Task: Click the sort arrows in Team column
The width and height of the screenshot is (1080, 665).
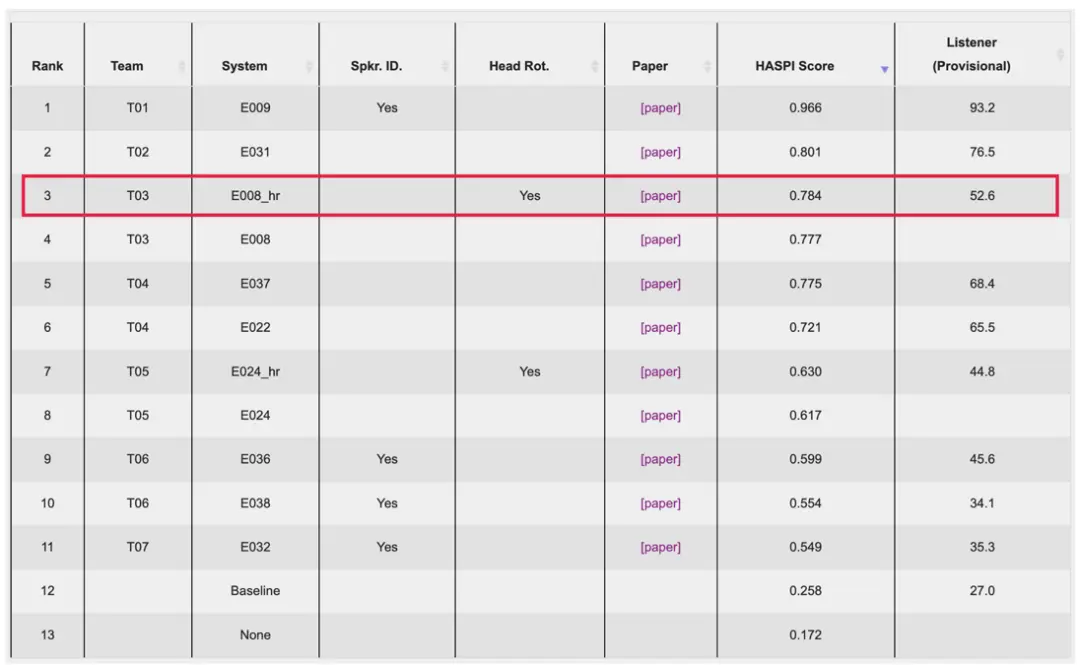Action: (182, 66)
